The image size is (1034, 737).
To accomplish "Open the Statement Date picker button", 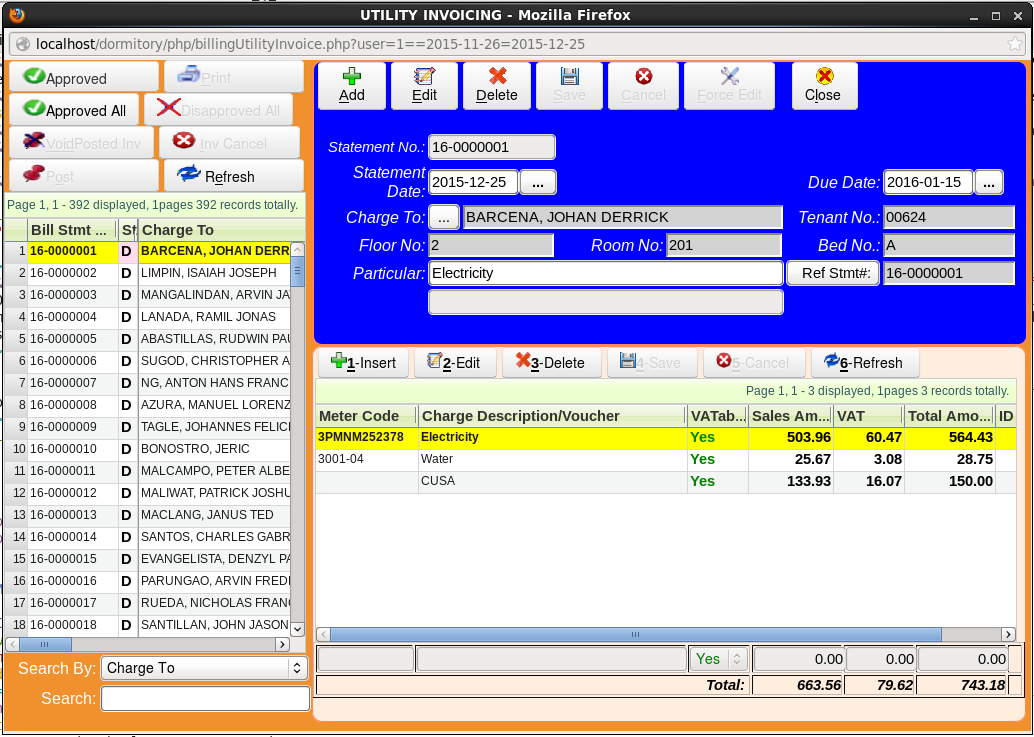I will [x=538, y=182].
